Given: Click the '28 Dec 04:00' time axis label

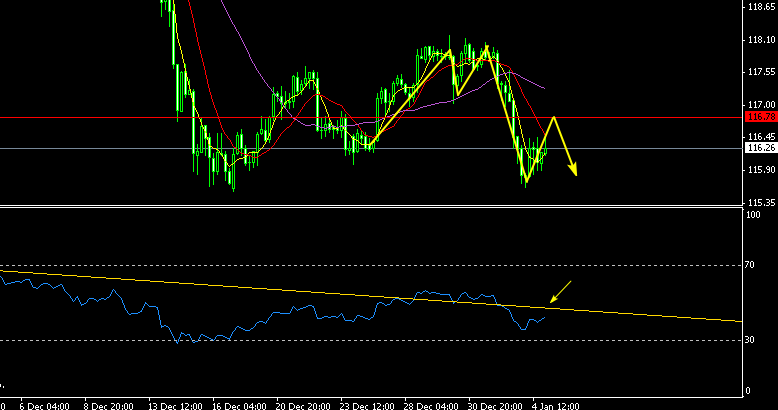Looking at the screenshot, I should (x=431, y=406).
